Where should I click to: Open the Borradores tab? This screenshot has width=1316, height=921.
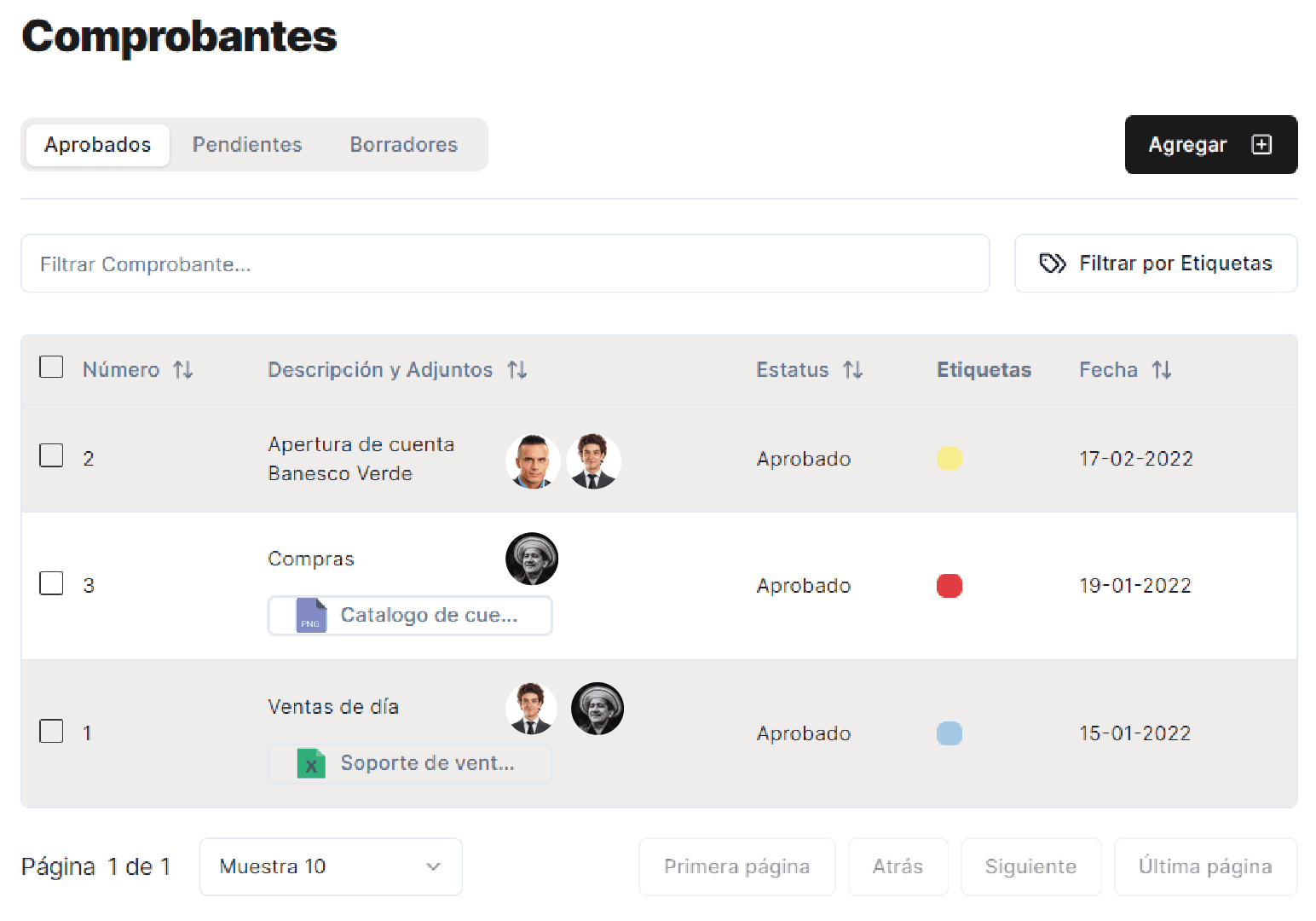pos(403,145)
